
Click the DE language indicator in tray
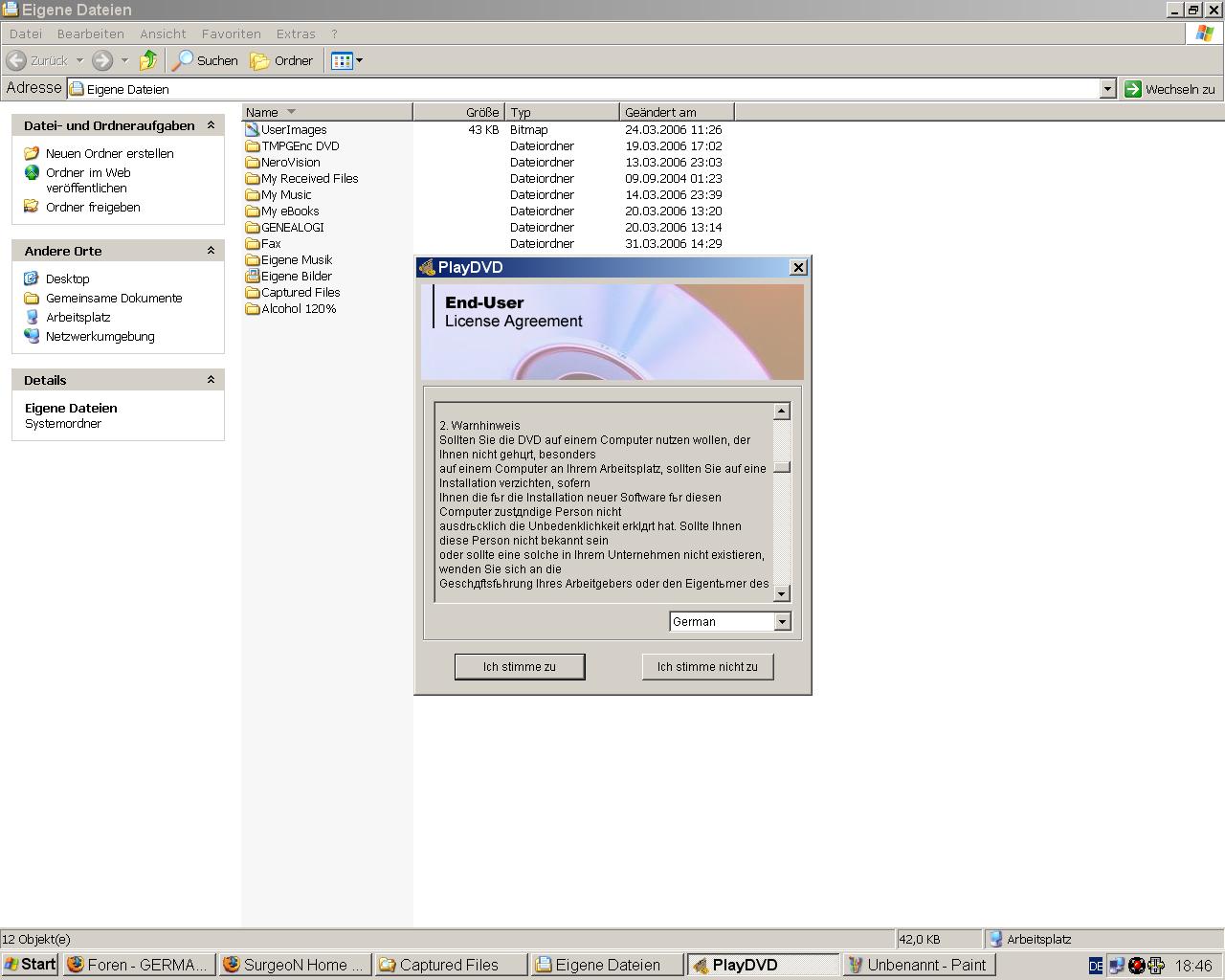(1096, 966)
